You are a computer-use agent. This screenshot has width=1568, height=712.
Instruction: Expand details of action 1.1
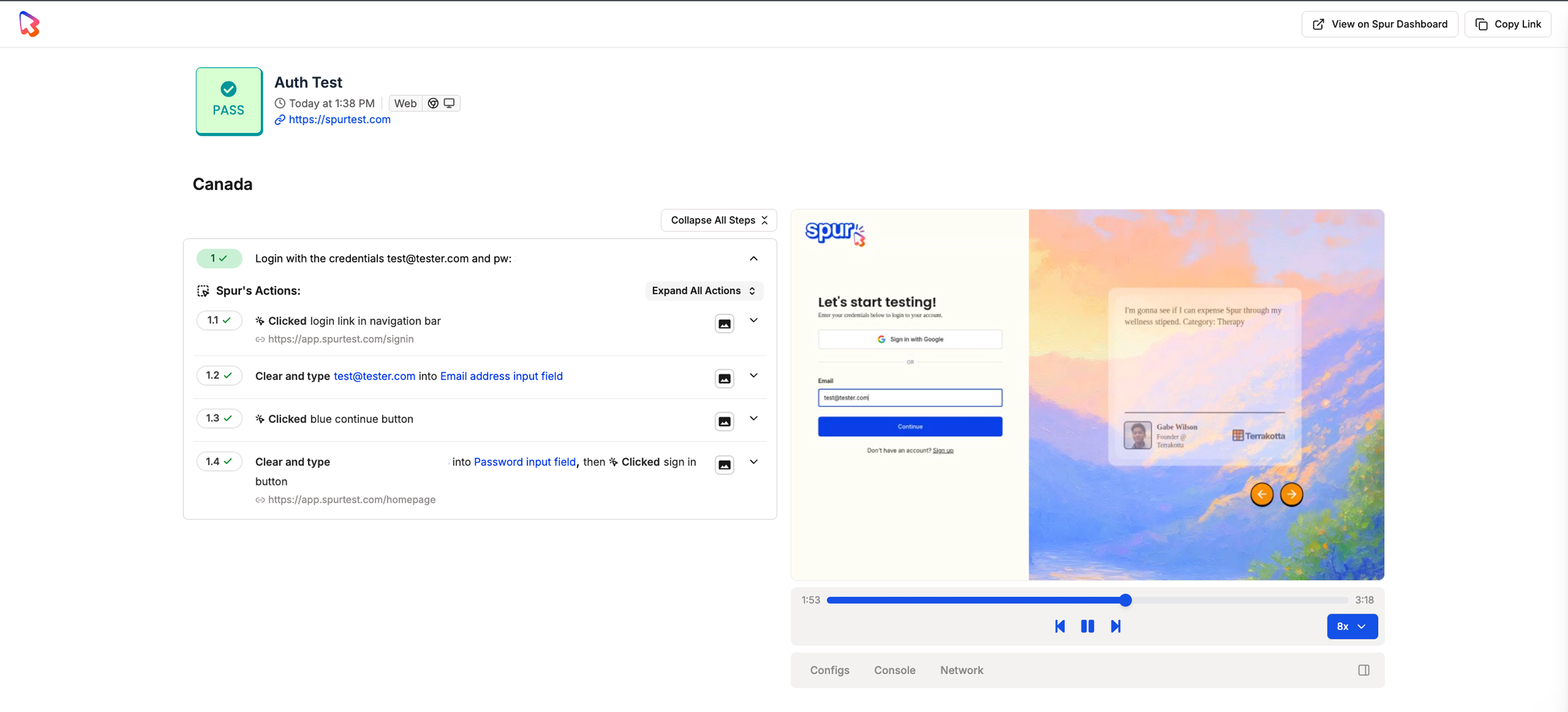coord(754,321)
